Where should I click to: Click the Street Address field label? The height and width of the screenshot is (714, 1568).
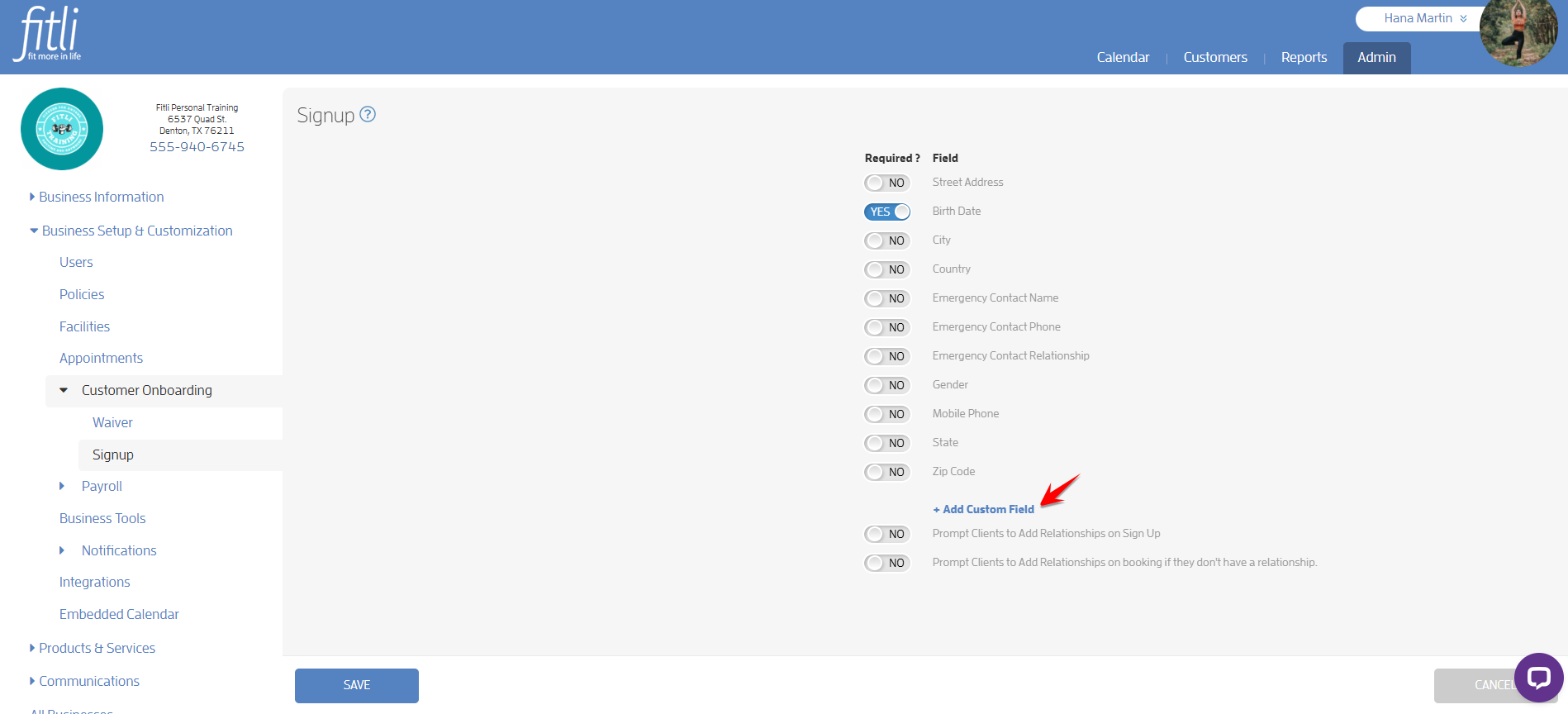967,182
